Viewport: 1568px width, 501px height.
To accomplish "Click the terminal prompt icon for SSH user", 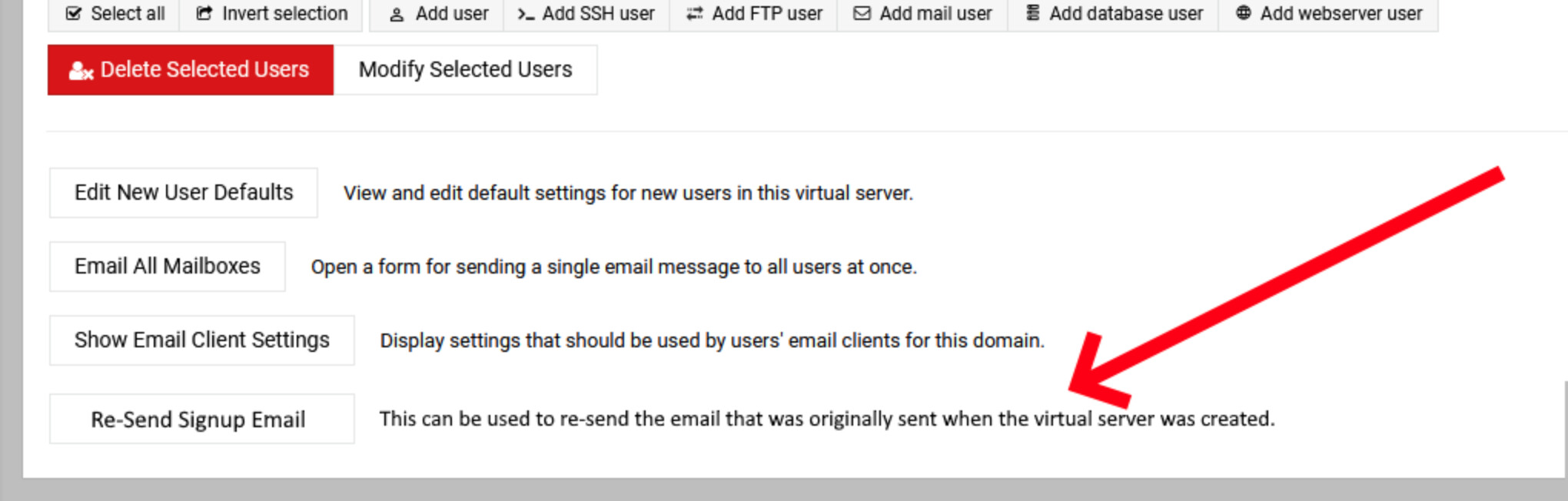I will click(x=526, y=14).
